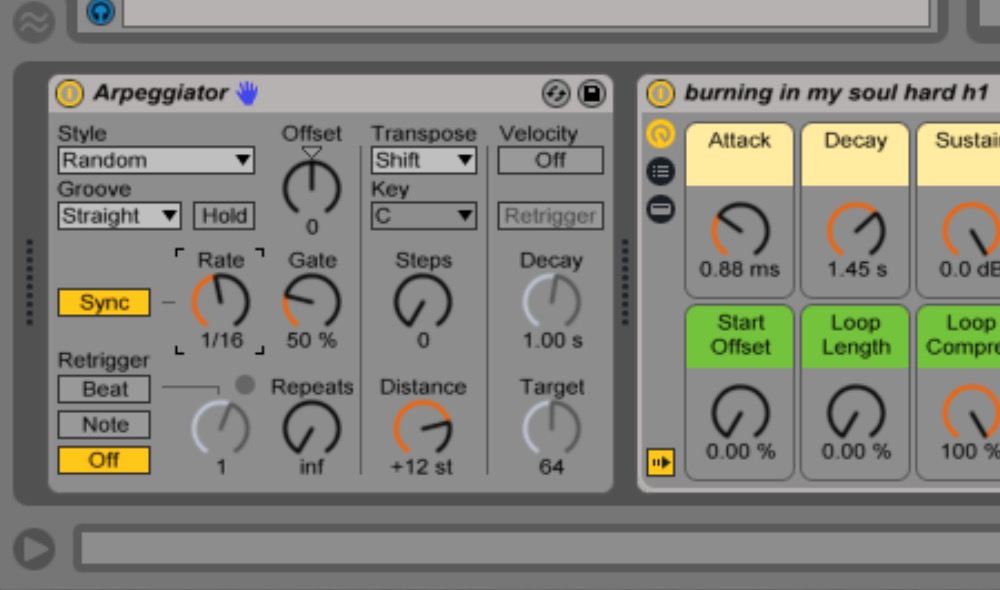Click the Arpeggiator hot-swap preset icon
The height and width of the screenshot is (590, 1000).
(555, 94)
